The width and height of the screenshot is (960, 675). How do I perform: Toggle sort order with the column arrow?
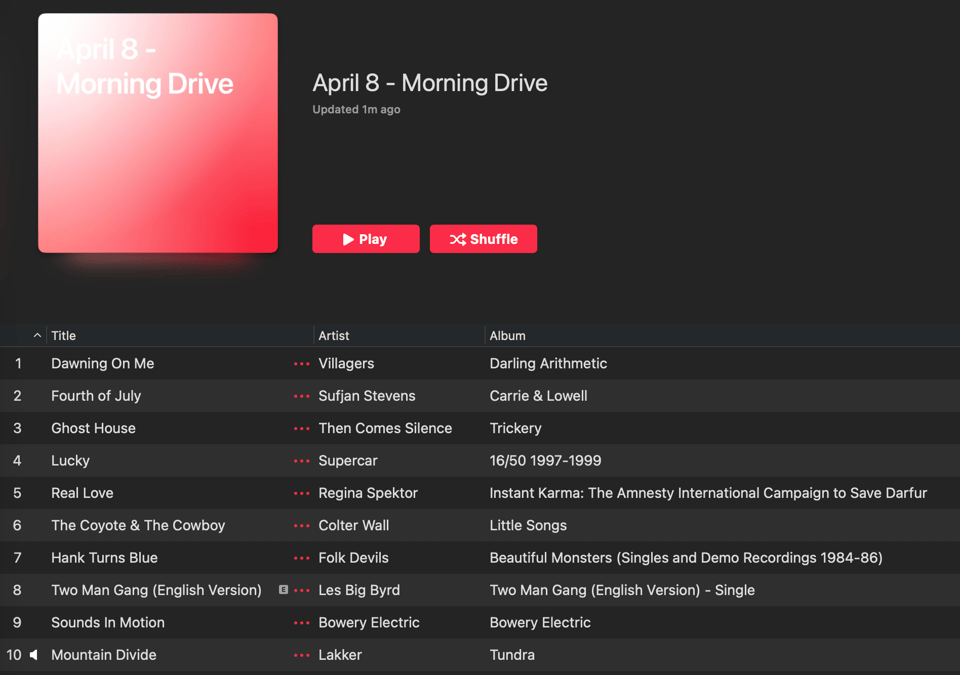(37, 336)
